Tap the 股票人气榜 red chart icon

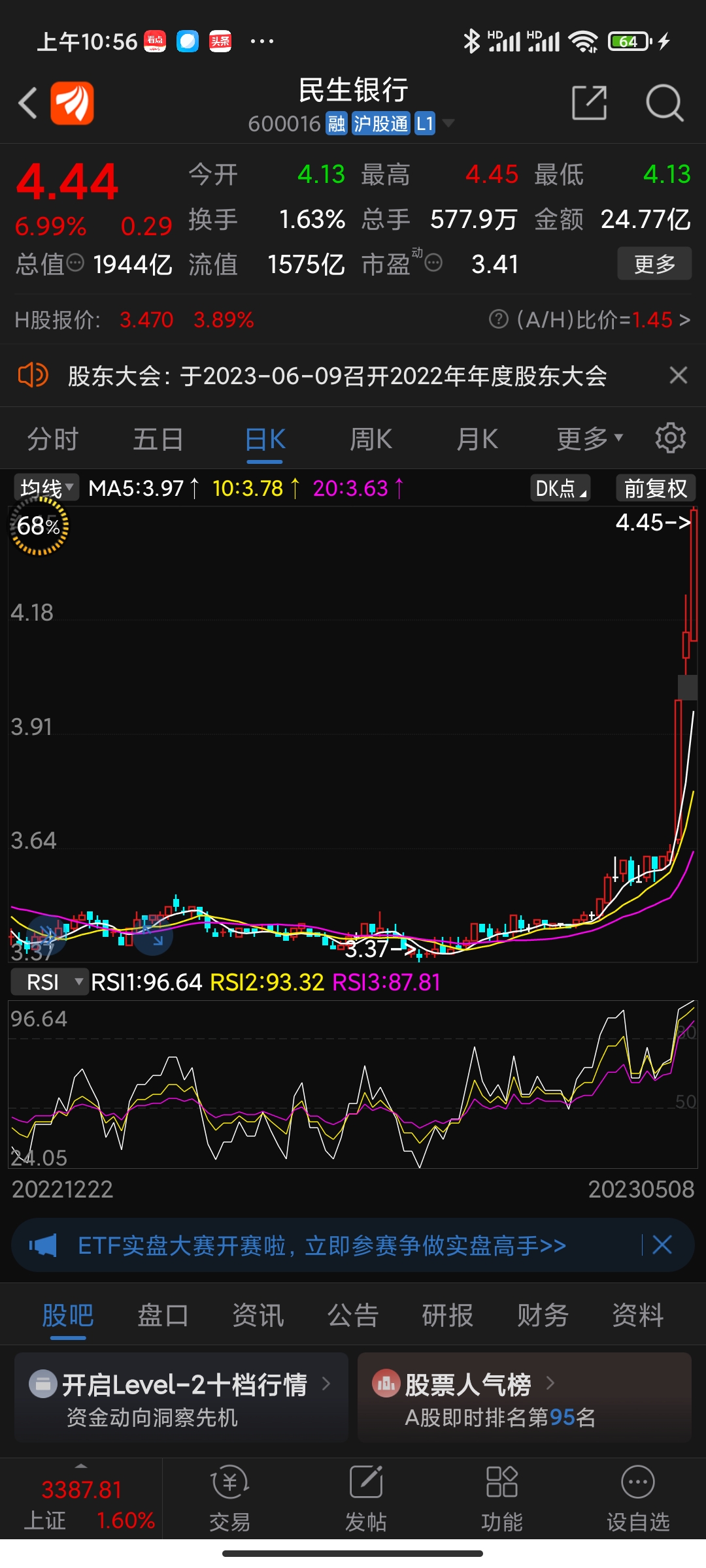pyautogui.click(x=386, y=1383)
